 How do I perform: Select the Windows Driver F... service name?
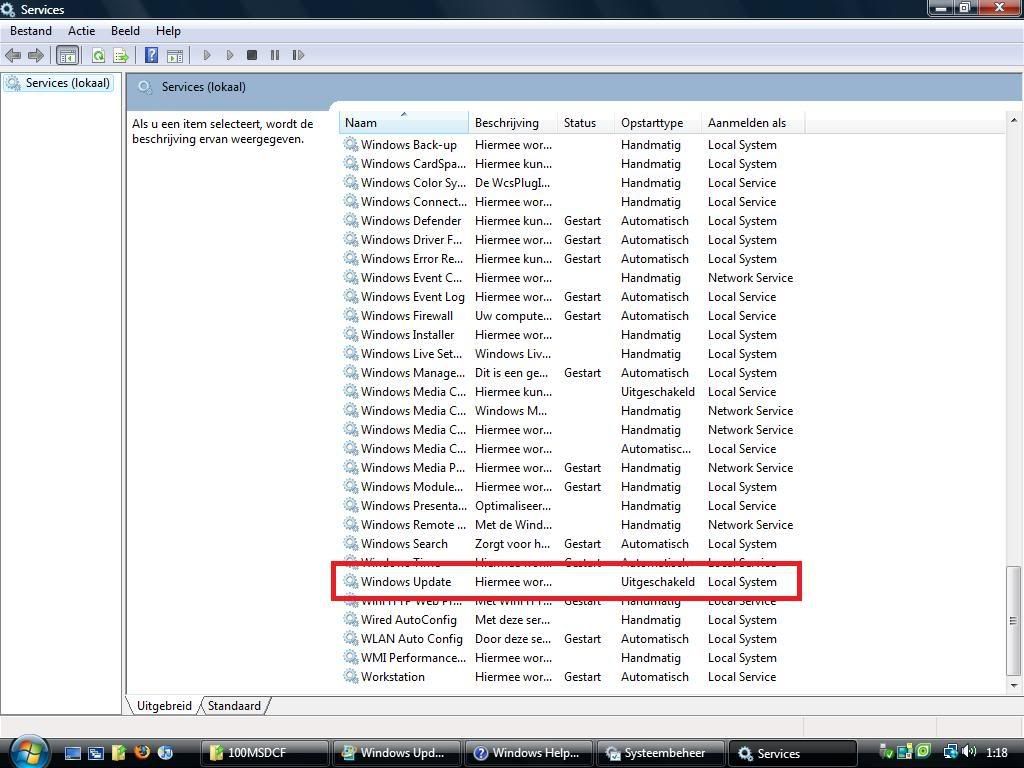411,240
